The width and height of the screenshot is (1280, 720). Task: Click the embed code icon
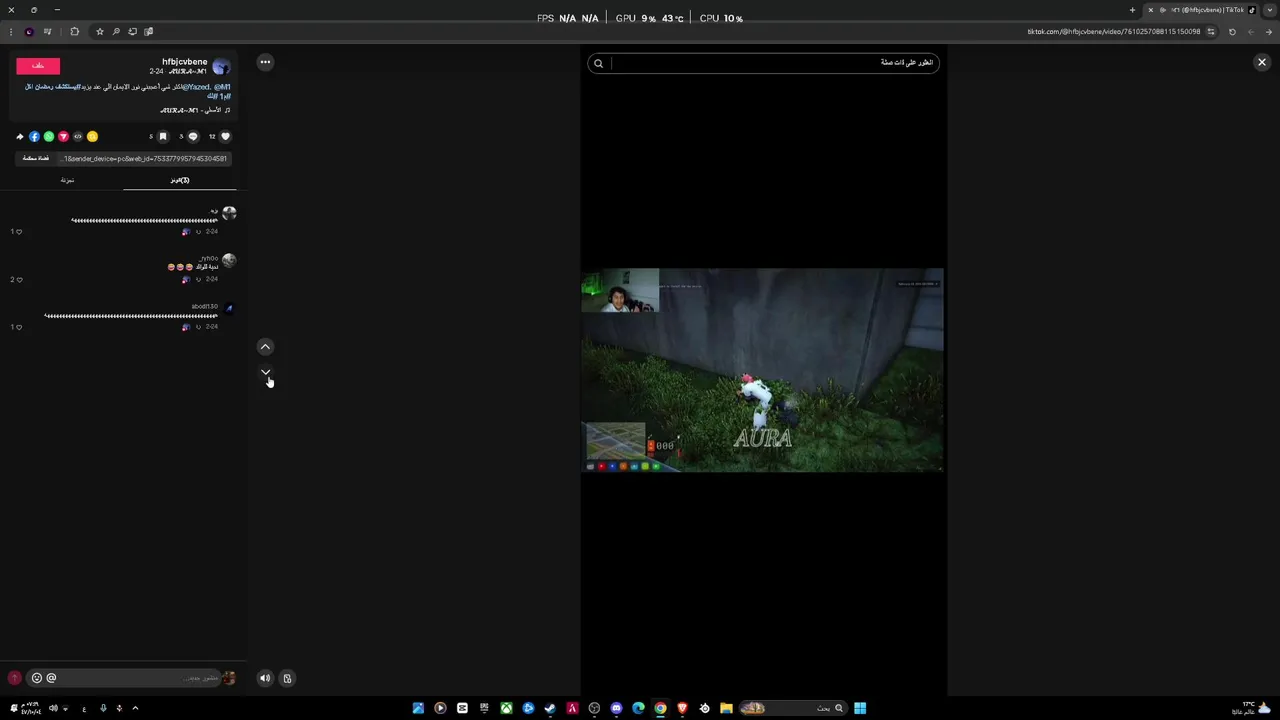pos(78,136)
